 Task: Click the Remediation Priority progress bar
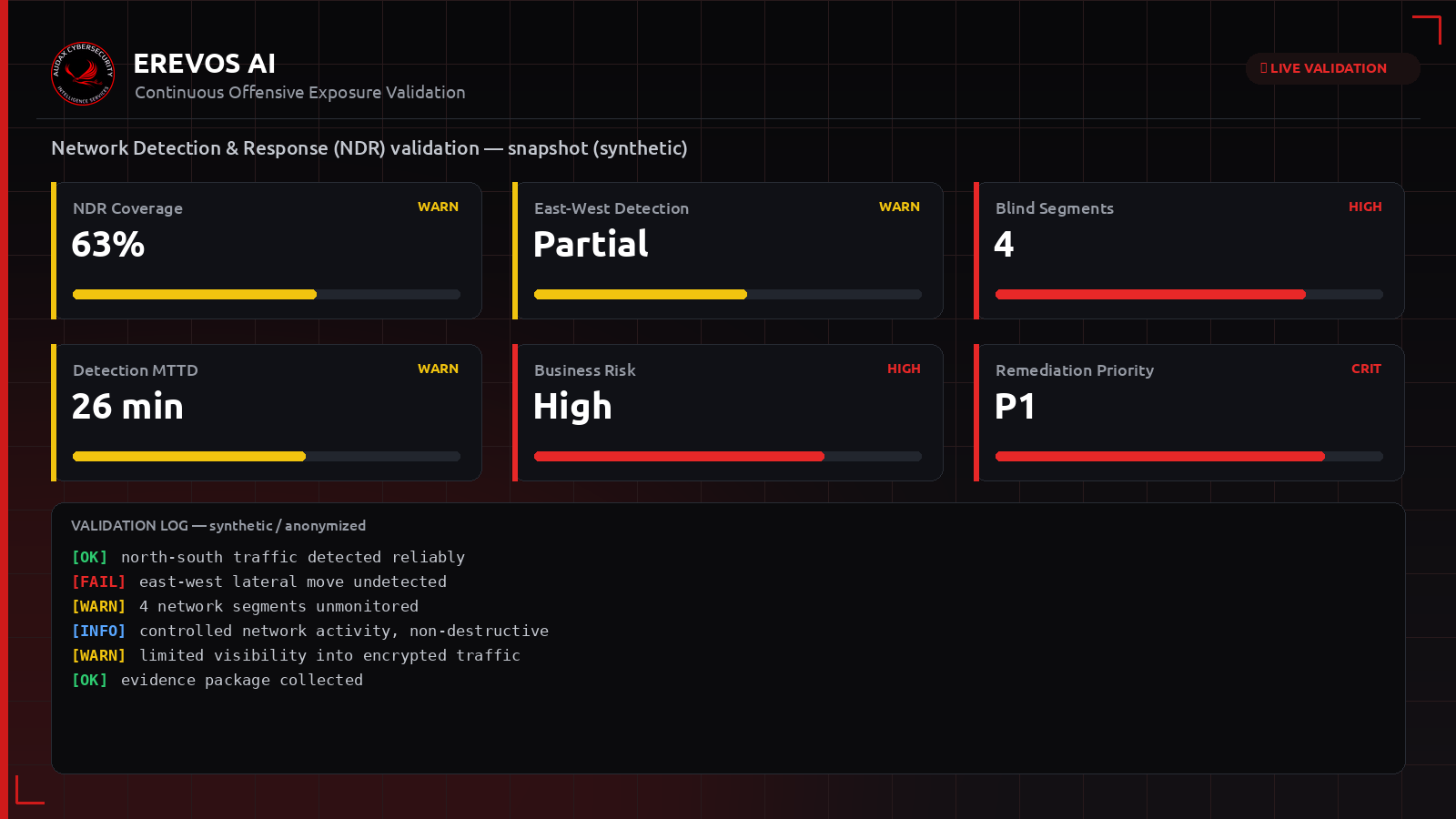click(1189, 456)
